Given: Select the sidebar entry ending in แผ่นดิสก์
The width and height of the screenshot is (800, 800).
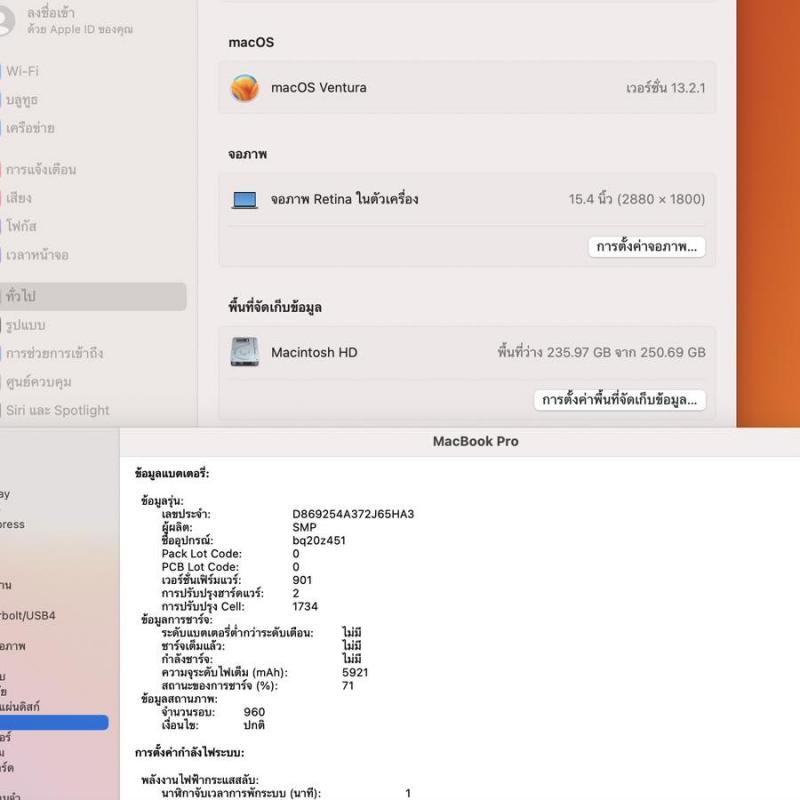Looking at the screenshot, I should coord(20,707).
